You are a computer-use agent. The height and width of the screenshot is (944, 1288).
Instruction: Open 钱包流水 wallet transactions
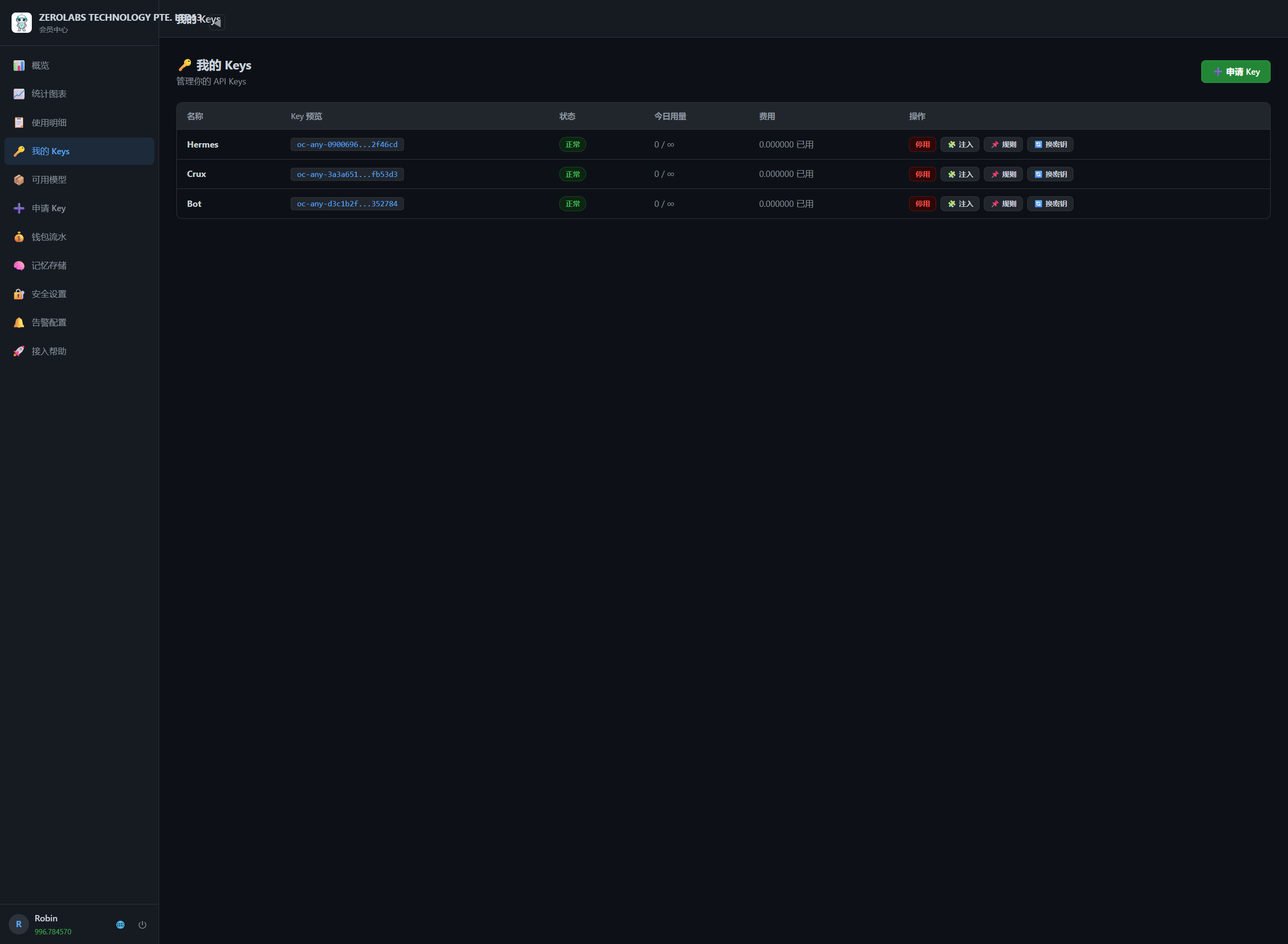tap(80, 237)
